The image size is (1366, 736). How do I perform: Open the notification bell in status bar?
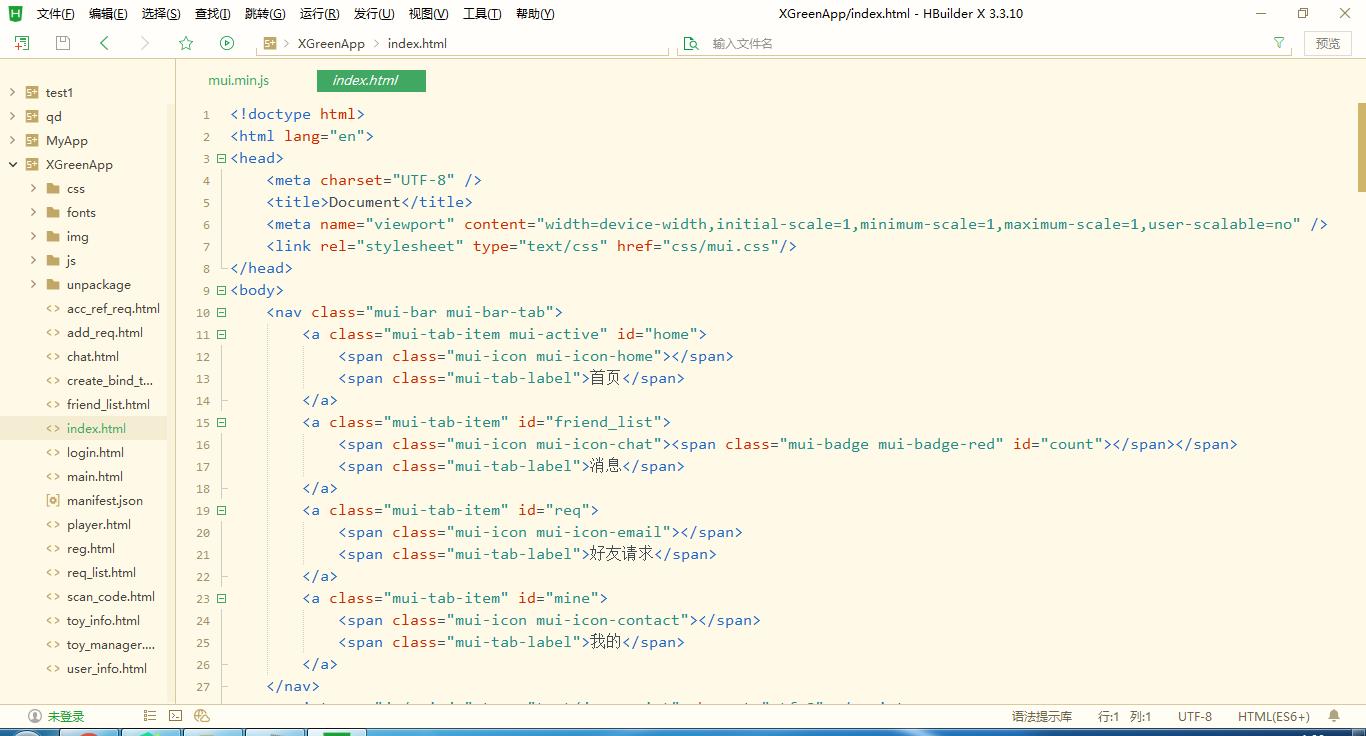(x=1334, y=716)
